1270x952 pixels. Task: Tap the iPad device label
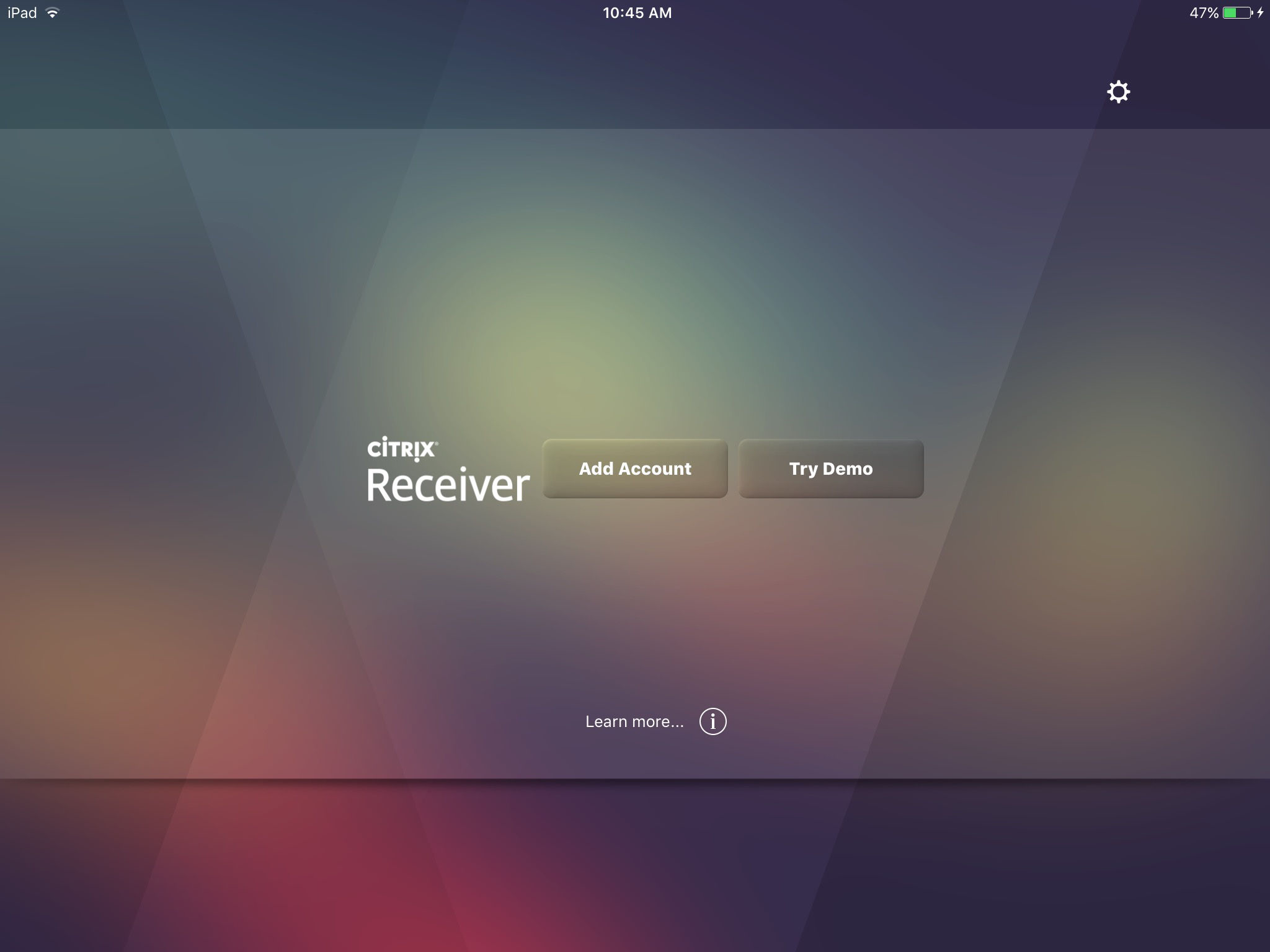click(x=22, y=13)
